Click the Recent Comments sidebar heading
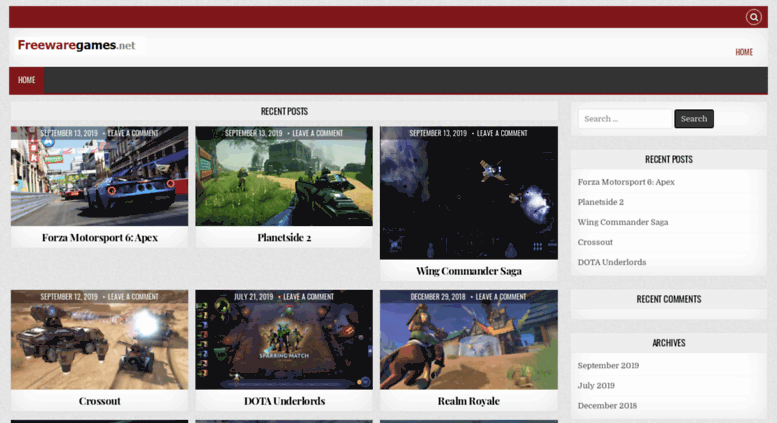The width and height of the screenshot is (777, 423). (668, 299)
